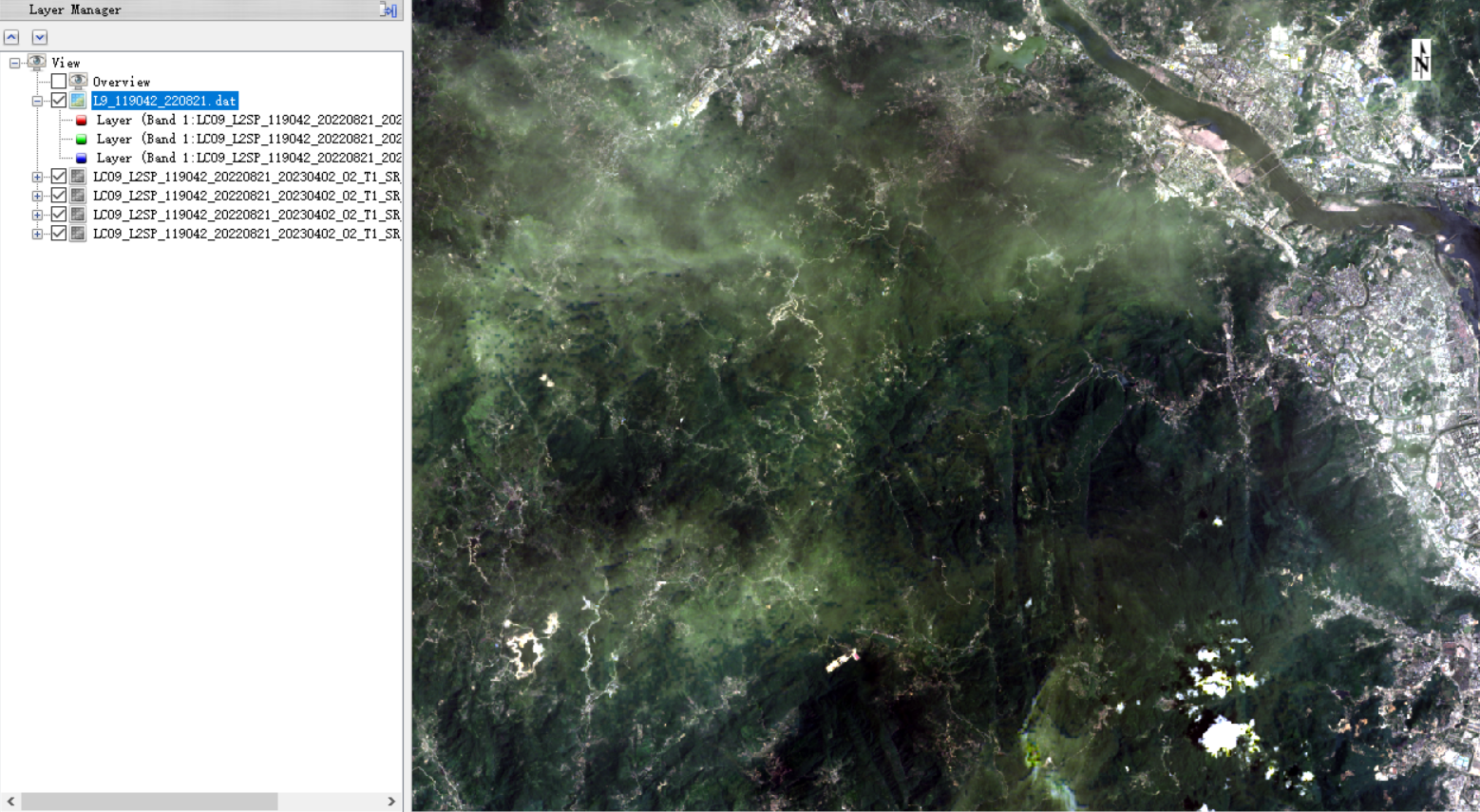Click the green band color swatch

coord(81,140)
